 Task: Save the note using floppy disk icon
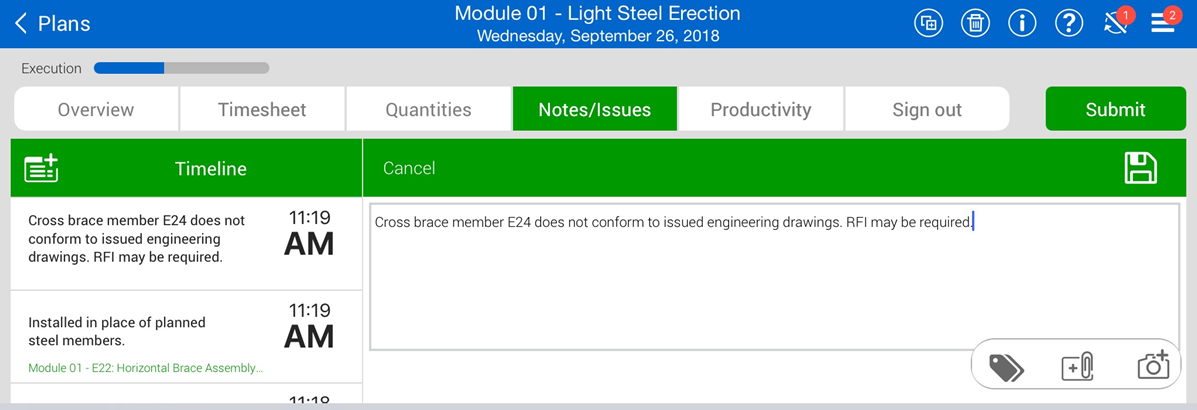coord(1140,168)
